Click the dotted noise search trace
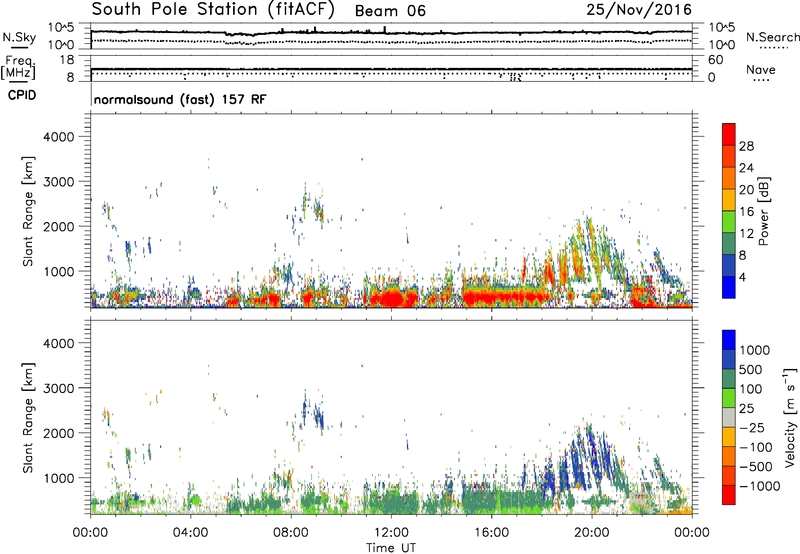This screenshot has width=800, height=554. pyautogui.click(x=391, y=40)
